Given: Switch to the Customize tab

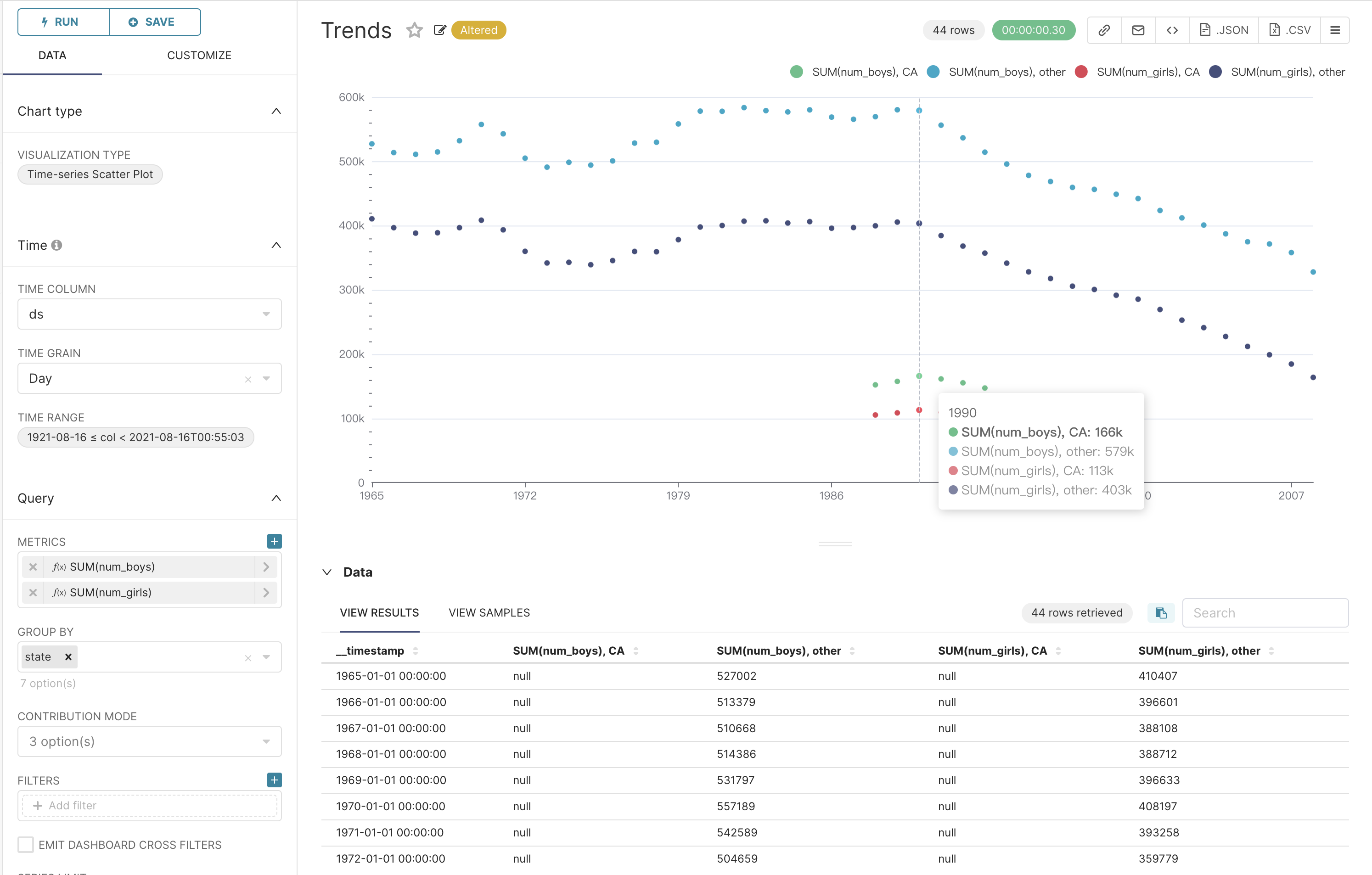Looking at the screenshot, I should point(199,55).
